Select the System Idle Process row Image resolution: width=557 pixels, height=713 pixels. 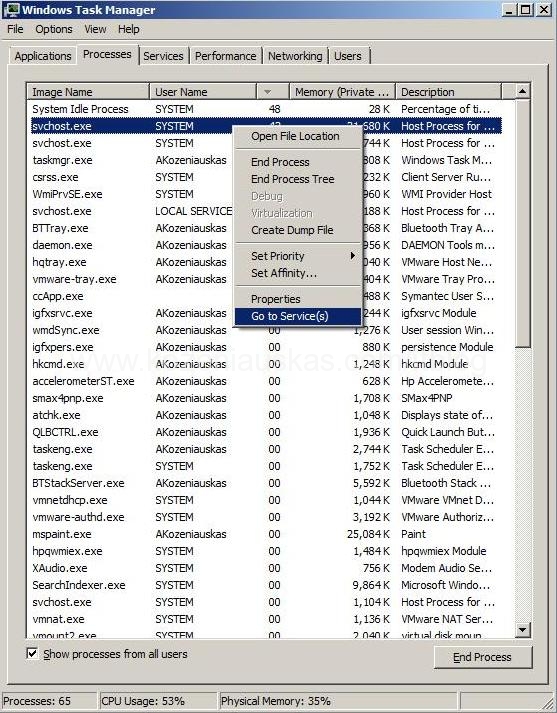(266, 109)
